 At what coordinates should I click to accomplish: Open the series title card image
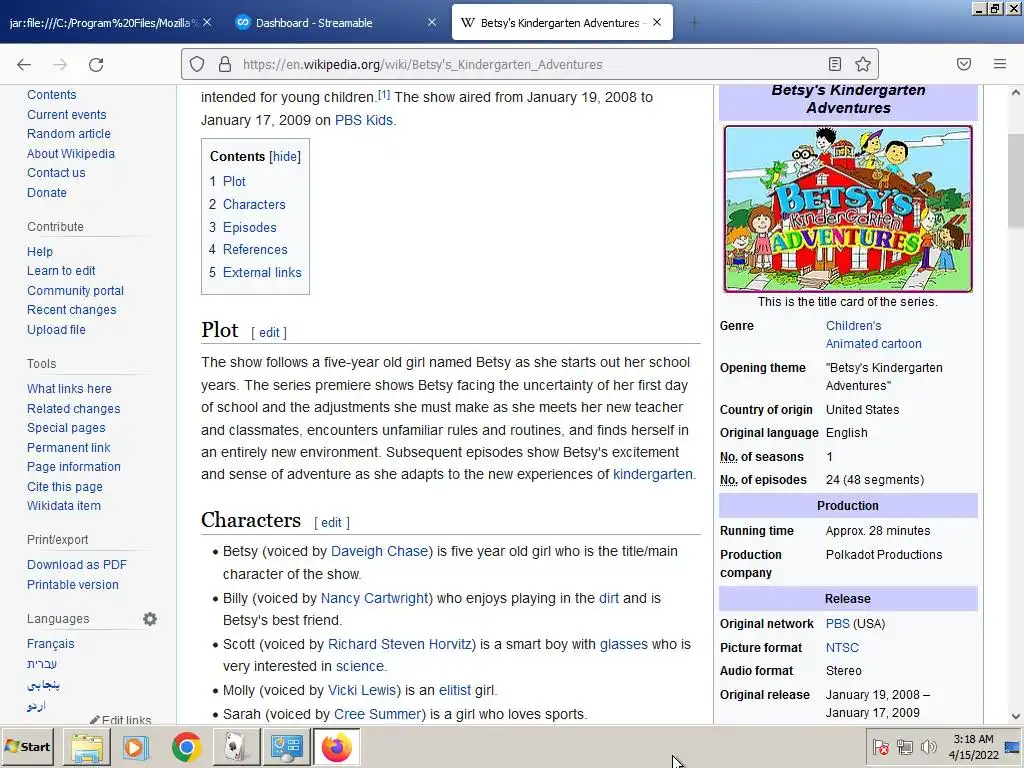[x=848, y=209]
